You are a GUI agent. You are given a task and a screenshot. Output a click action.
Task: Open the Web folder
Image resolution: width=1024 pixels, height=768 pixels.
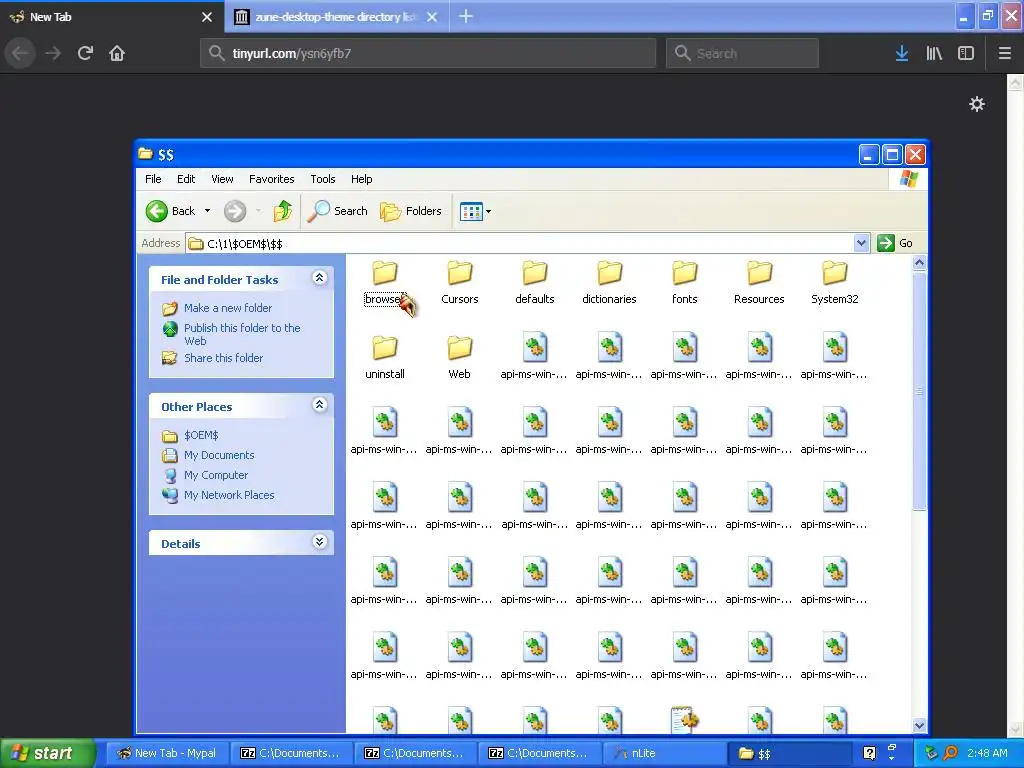[x=459, y=358]
